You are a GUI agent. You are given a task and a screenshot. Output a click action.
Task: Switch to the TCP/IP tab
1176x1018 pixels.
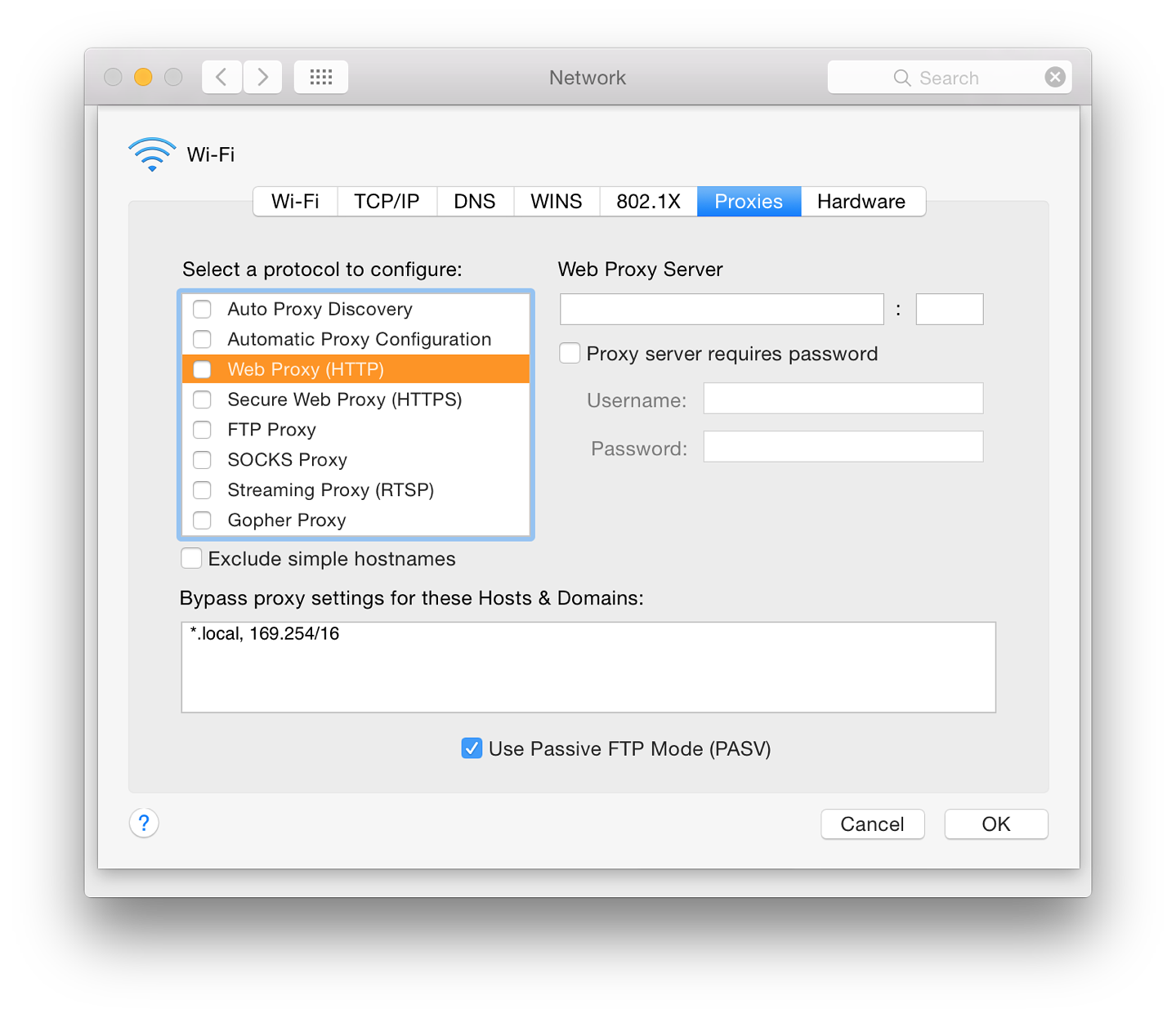pyautogui.click(x=387, y=202)
